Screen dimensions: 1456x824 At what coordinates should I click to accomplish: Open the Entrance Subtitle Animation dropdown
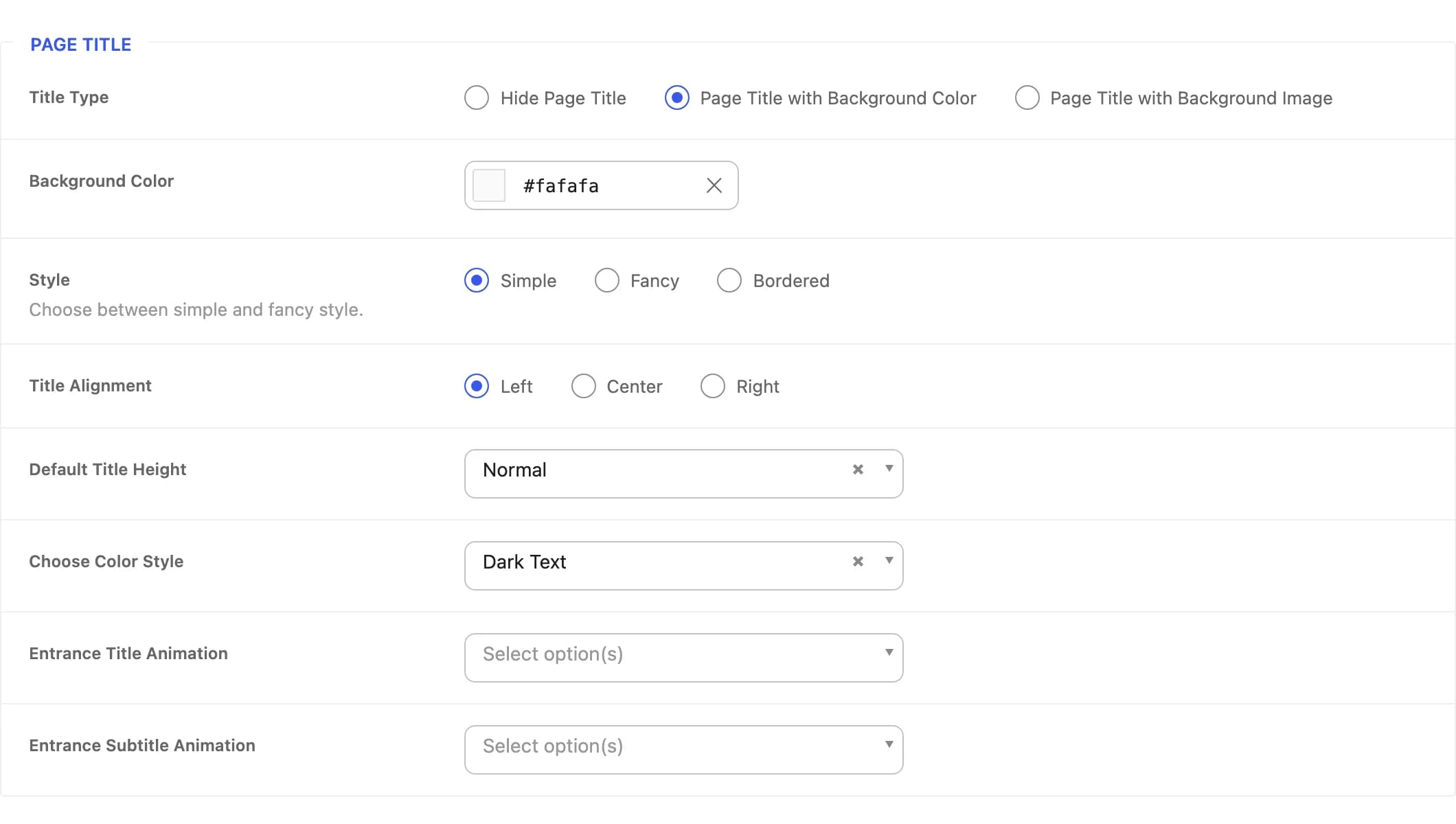683,750
